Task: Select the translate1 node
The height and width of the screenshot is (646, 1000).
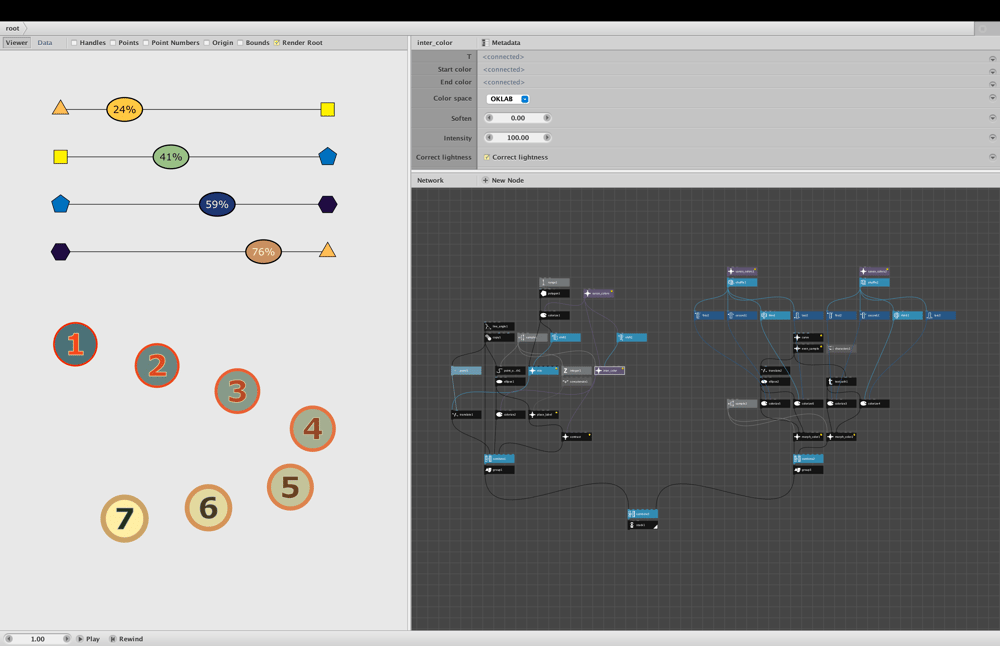Action: (466, 415)
